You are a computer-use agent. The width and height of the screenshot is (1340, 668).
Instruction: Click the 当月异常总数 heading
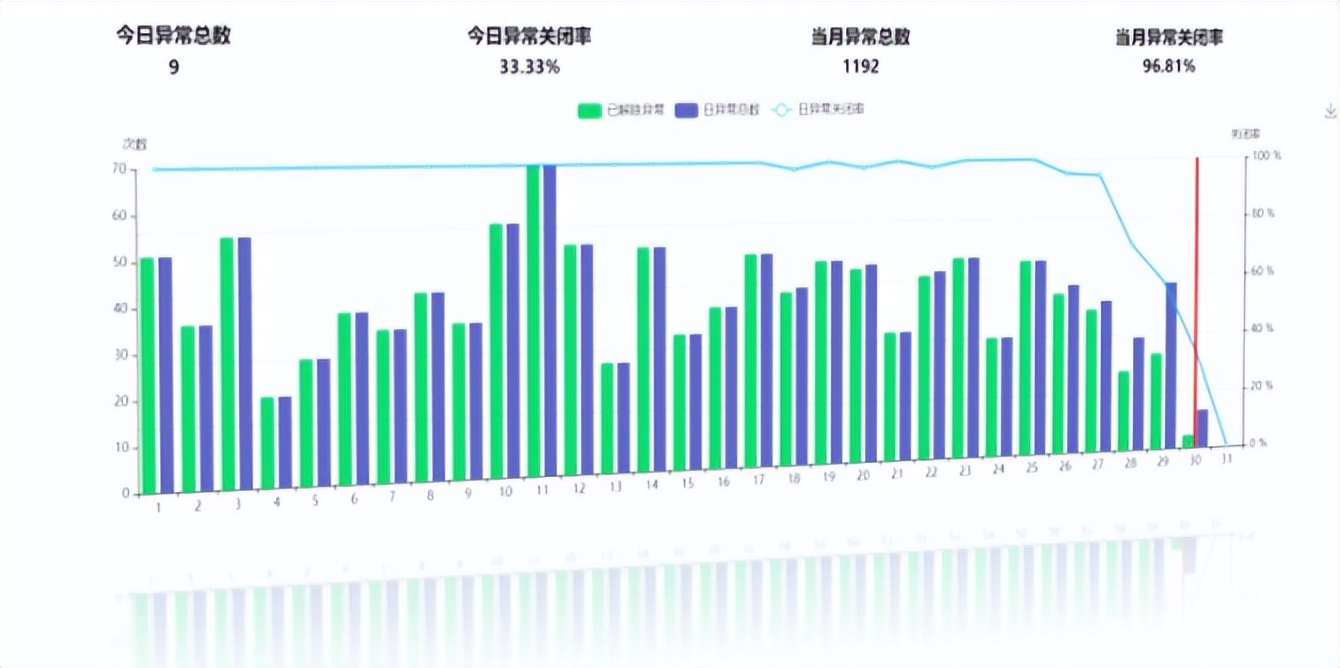point(861,37)
